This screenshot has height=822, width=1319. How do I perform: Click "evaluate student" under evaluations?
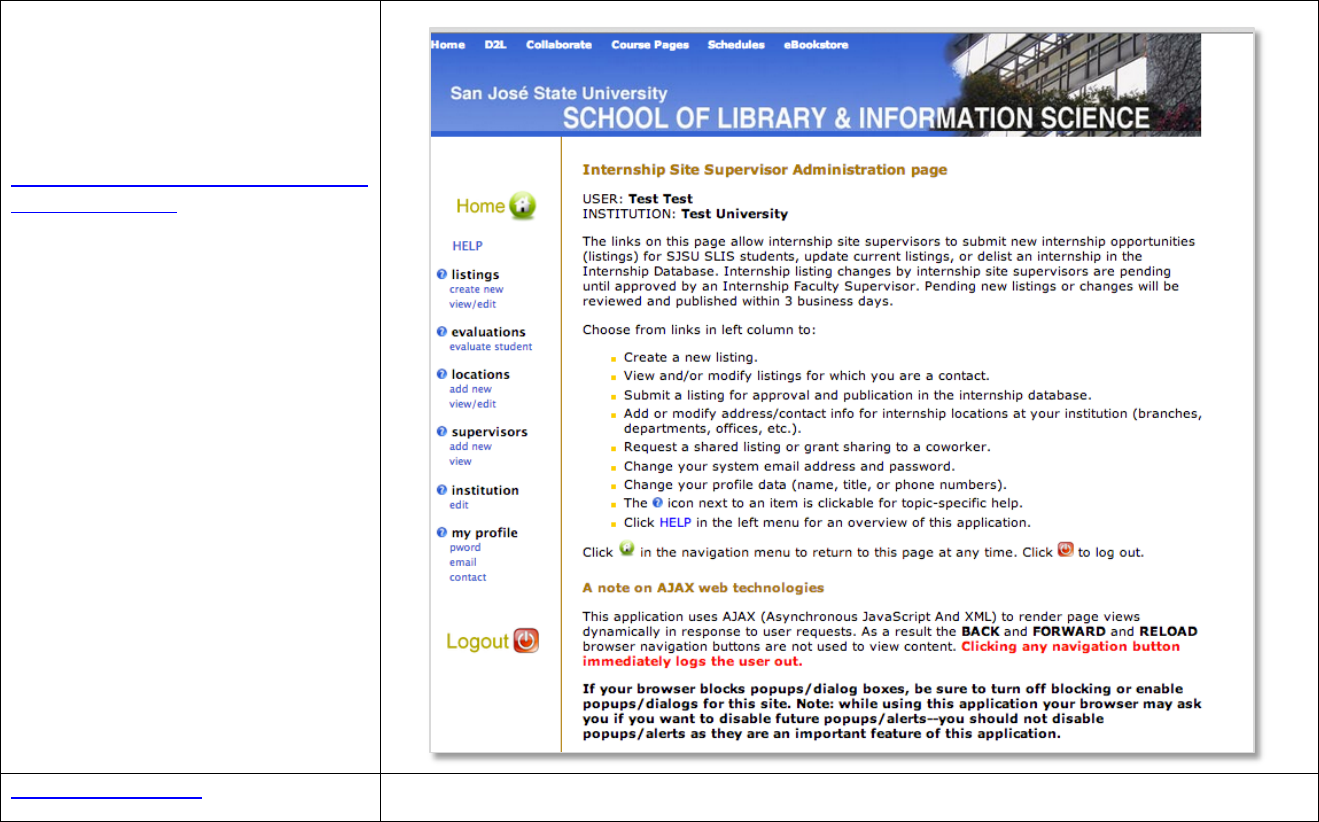point(491,347)
